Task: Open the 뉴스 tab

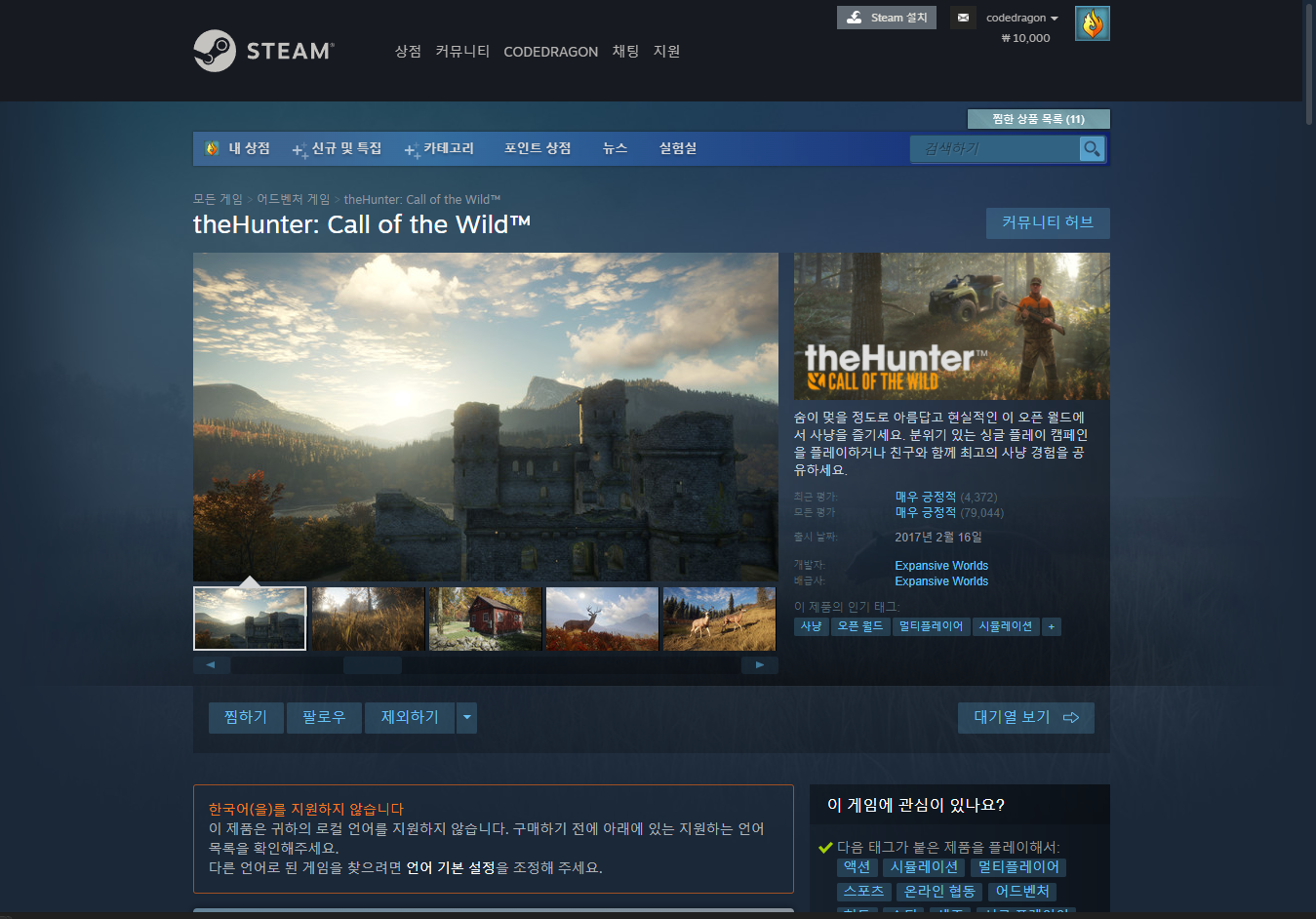Action: (x=615, y=148)
